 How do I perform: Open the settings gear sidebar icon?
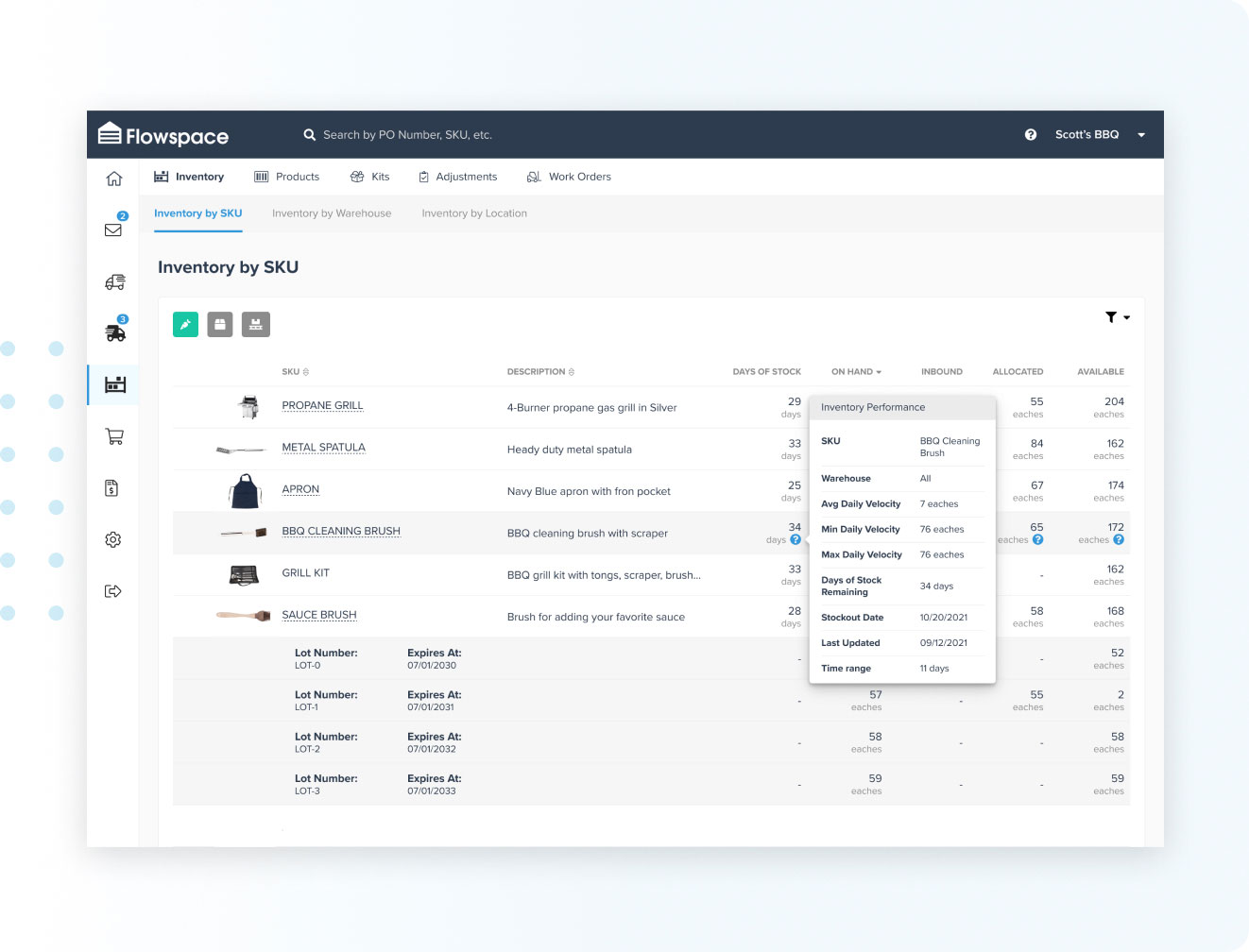coord(113,539)
